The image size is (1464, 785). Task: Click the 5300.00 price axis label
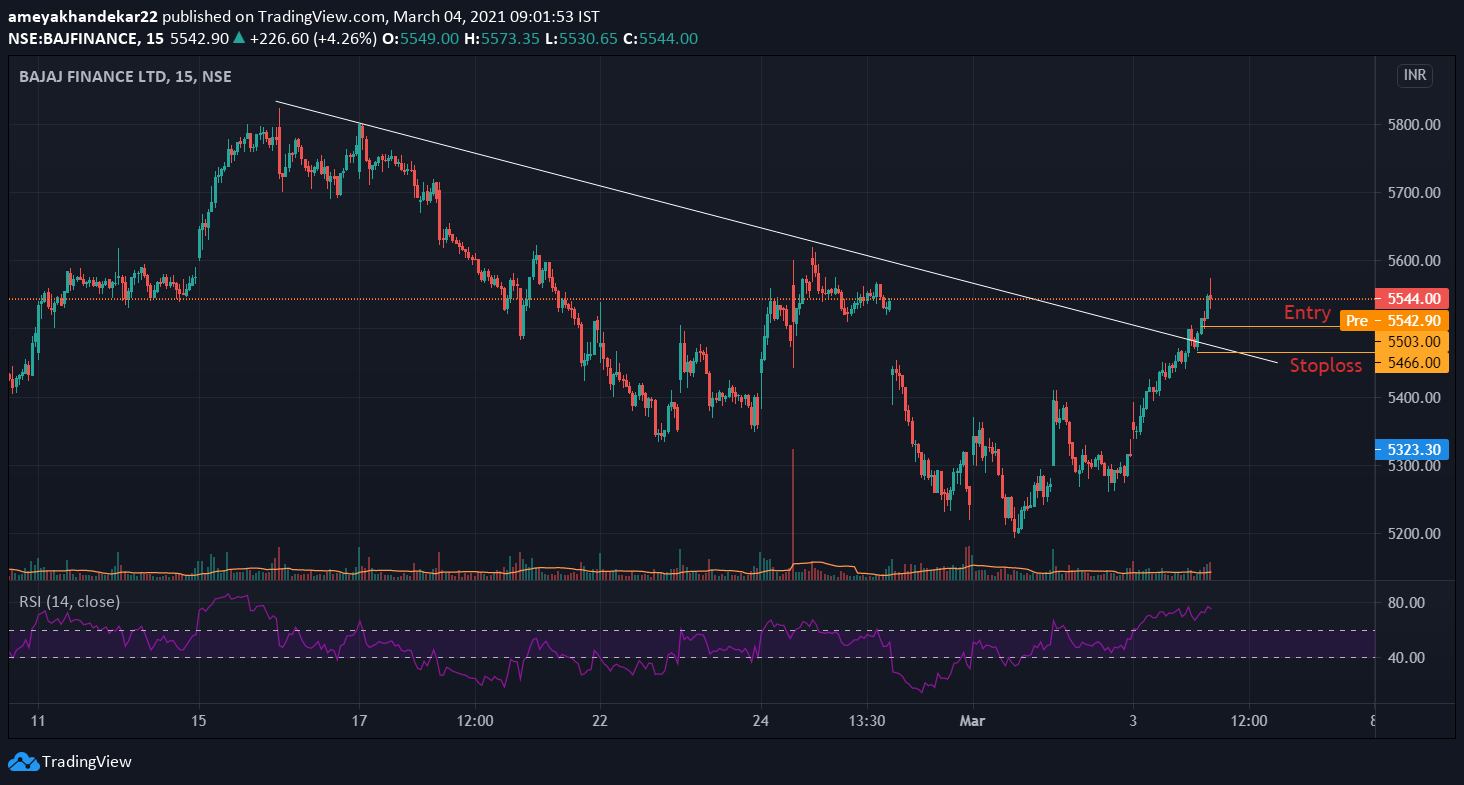(1412, 466)
